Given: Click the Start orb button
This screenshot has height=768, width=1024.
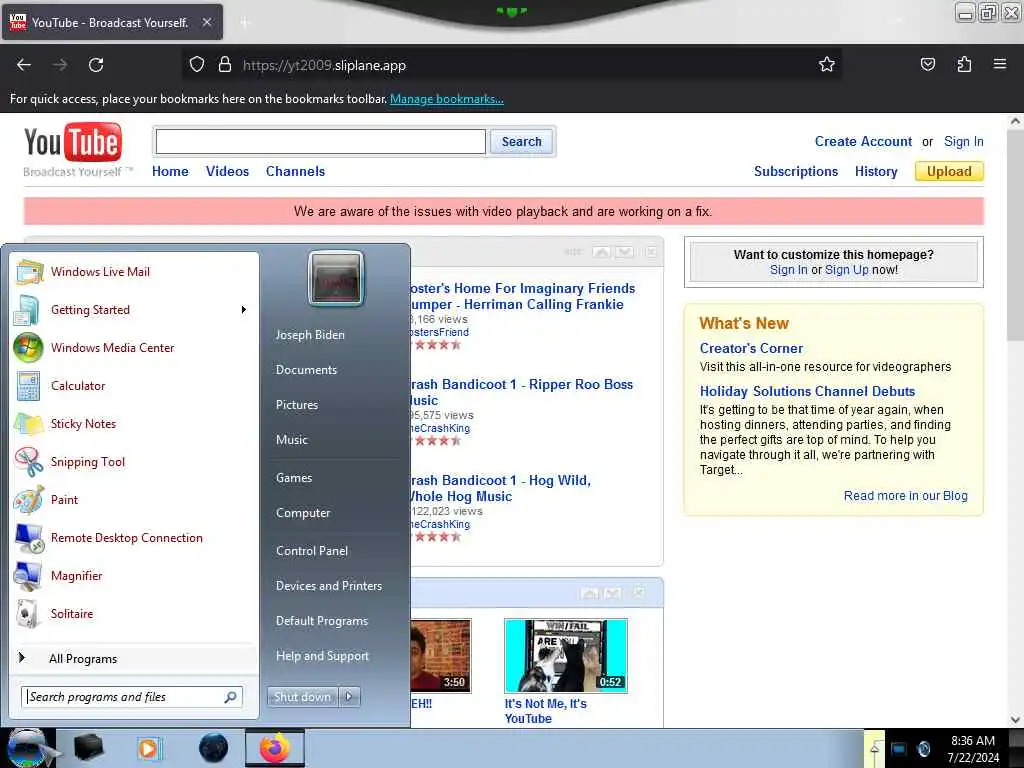Looking at the screenshot, I should click(x=27, y=748).
